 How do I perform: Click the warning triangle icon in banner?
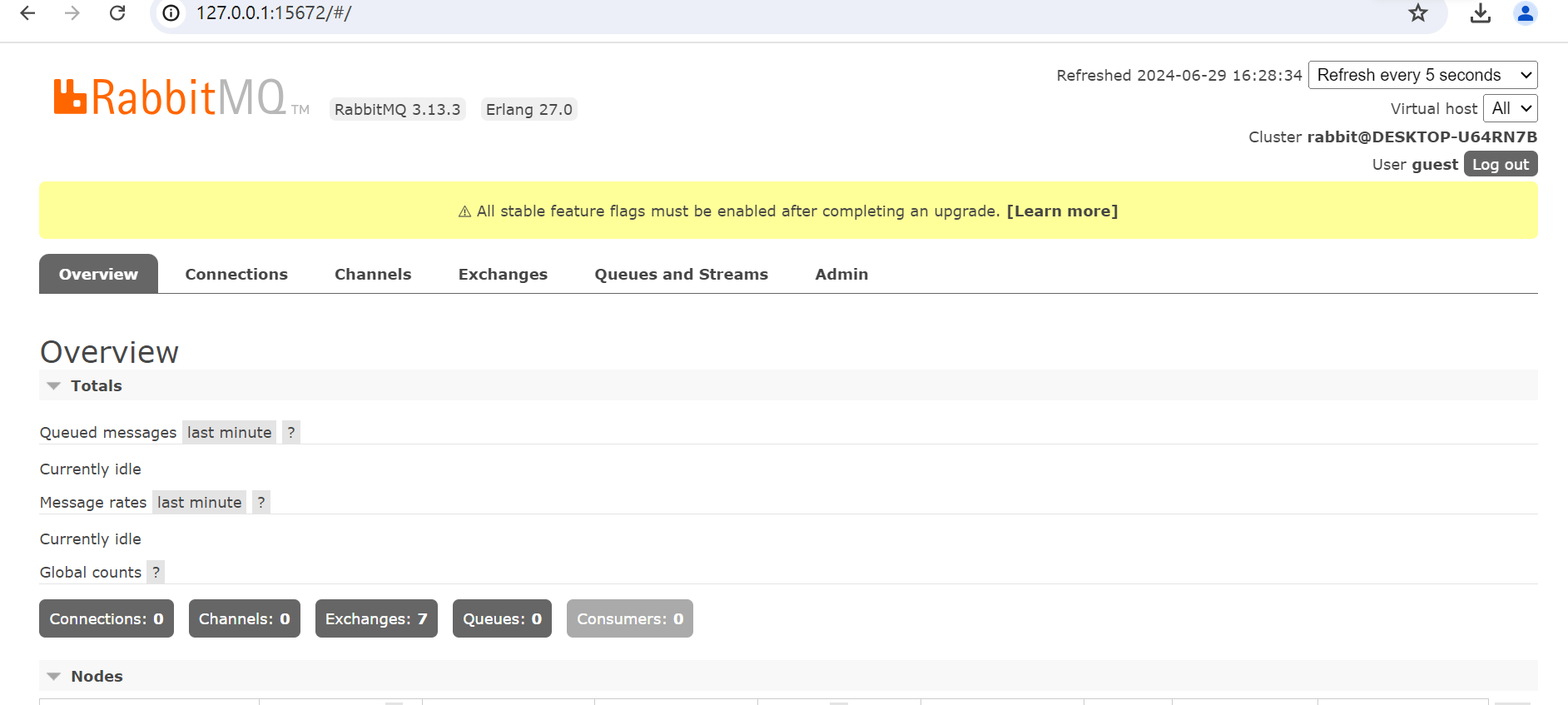pyautogui.click(x=464, y=211)
